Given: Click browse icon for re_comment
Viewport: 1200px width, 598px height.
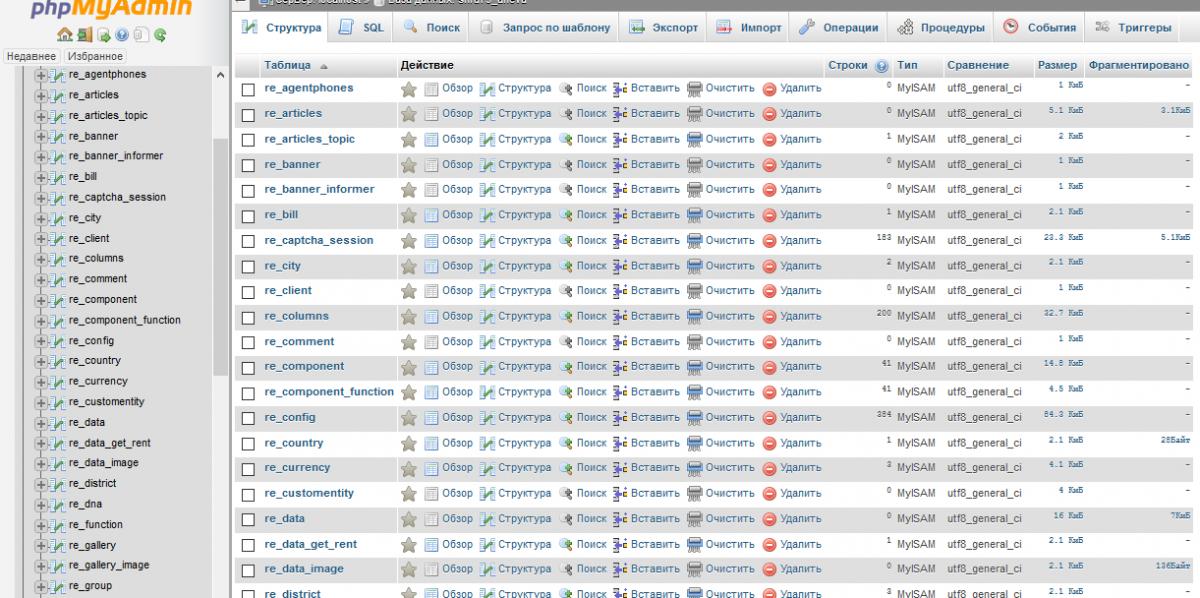Looking at the screenshot, I should click(432, 342).
